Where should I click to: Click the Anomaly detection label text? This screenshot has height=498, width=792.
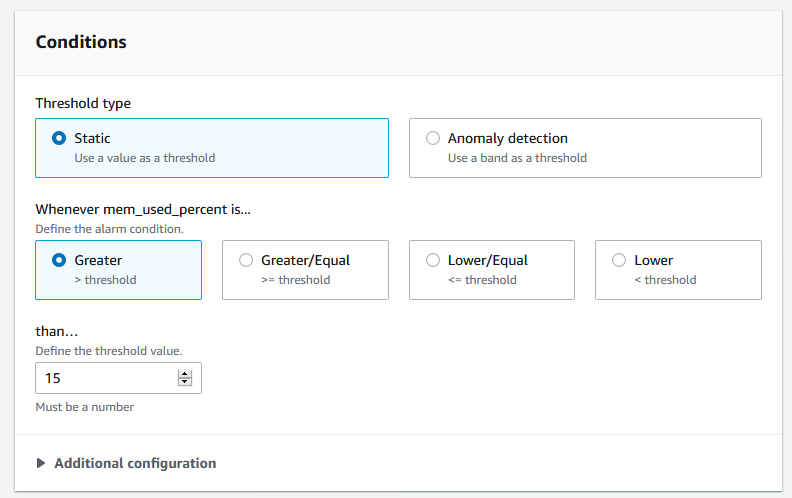[508, 138]
